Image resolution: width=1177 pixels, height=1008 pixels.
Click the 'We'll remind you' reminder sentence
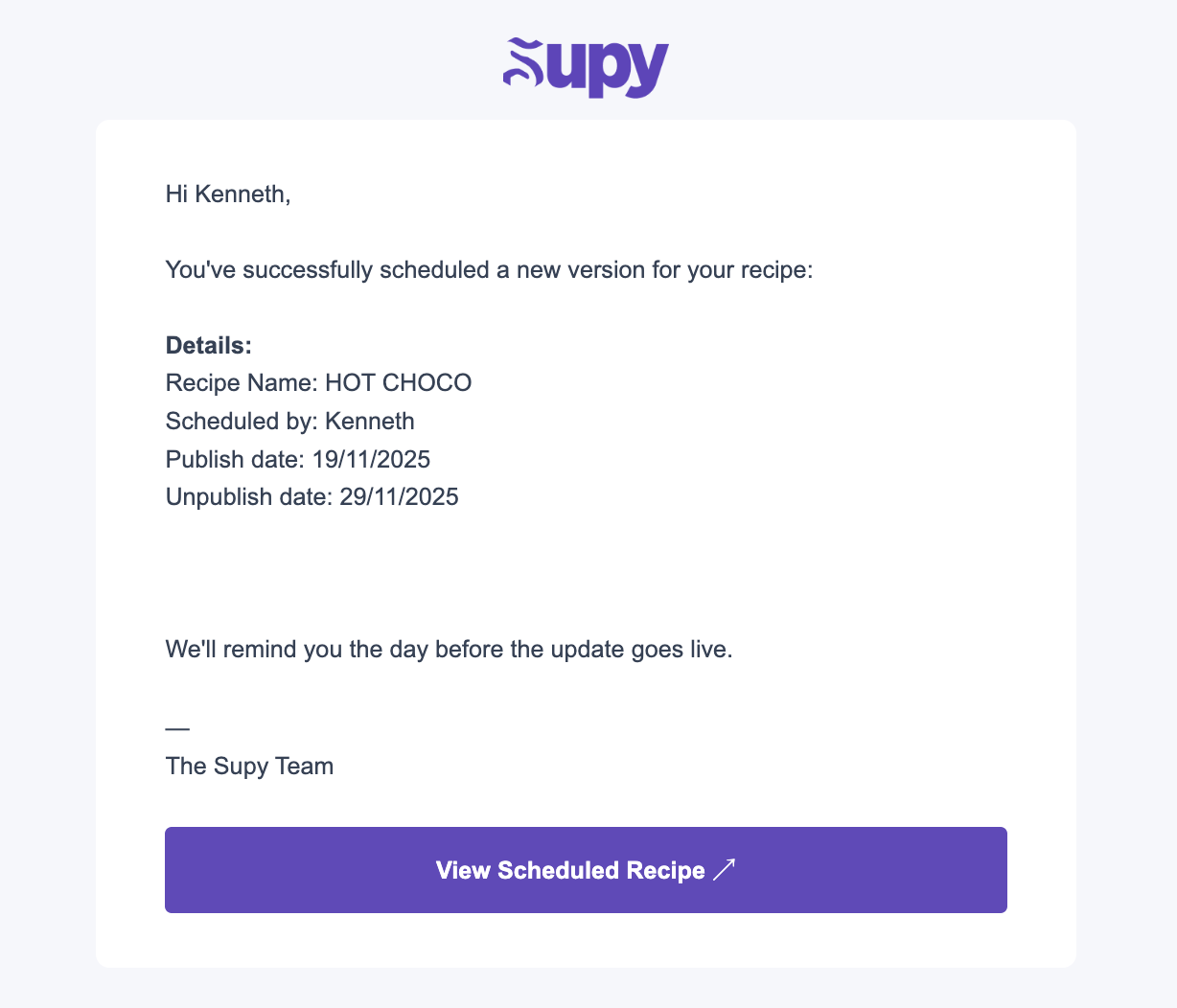(x=449, y=650)
